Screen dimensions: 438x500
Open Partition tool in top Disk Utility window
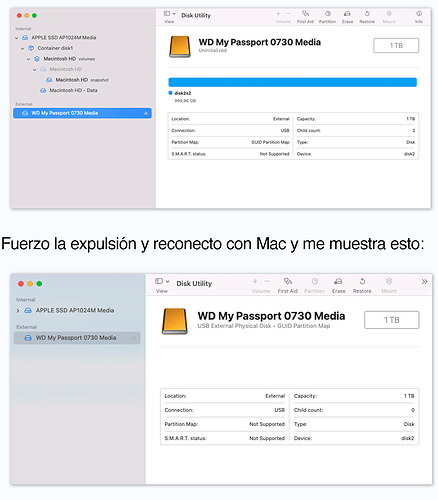click(x=328, y=14)
